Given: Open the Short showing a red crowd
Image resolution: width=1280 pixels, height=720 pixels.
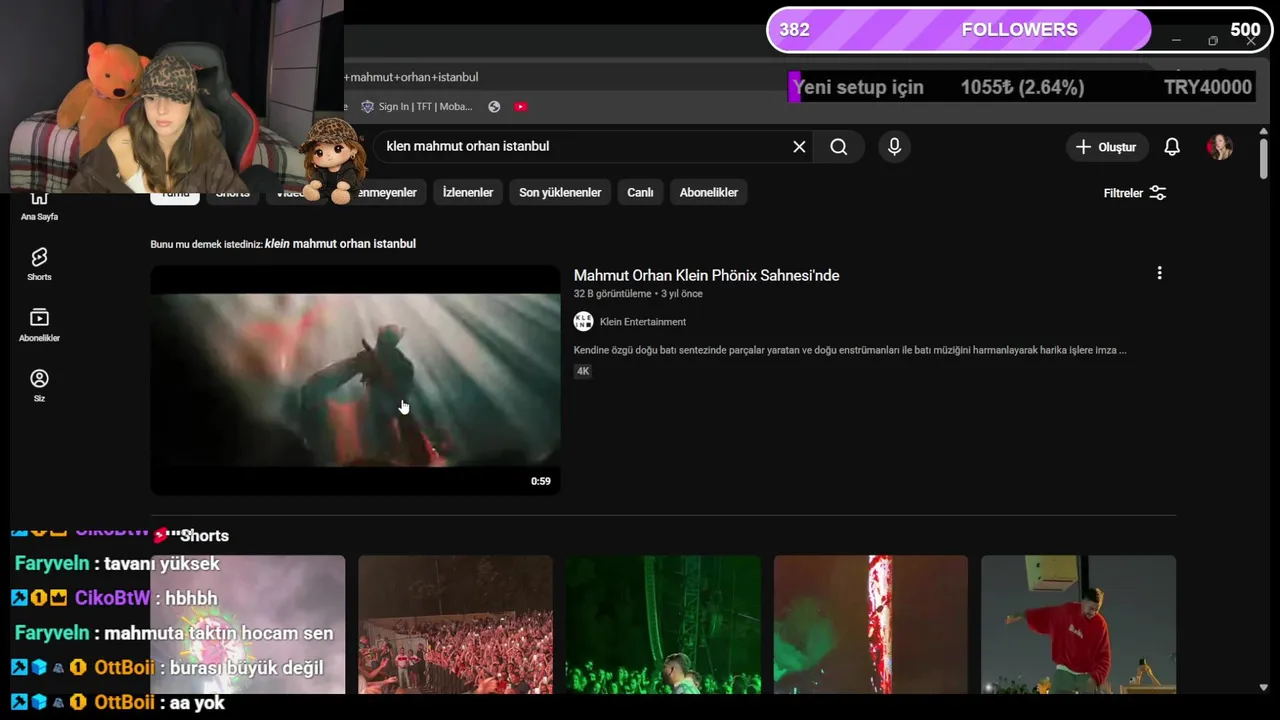Looking at the screenshot, I should click(455, 624).
